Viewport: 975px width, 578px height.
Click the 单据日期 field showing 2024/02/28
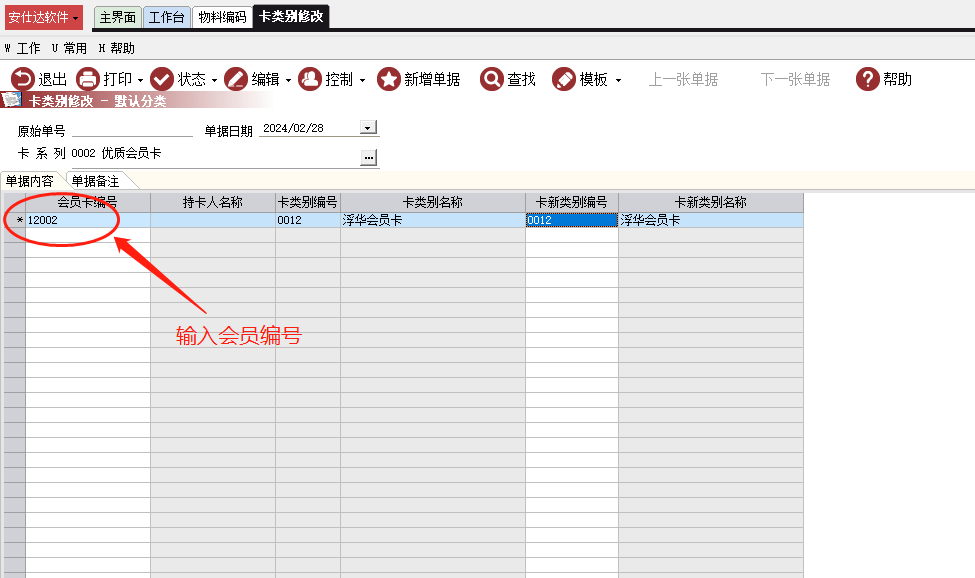click(x=310, y=128)
